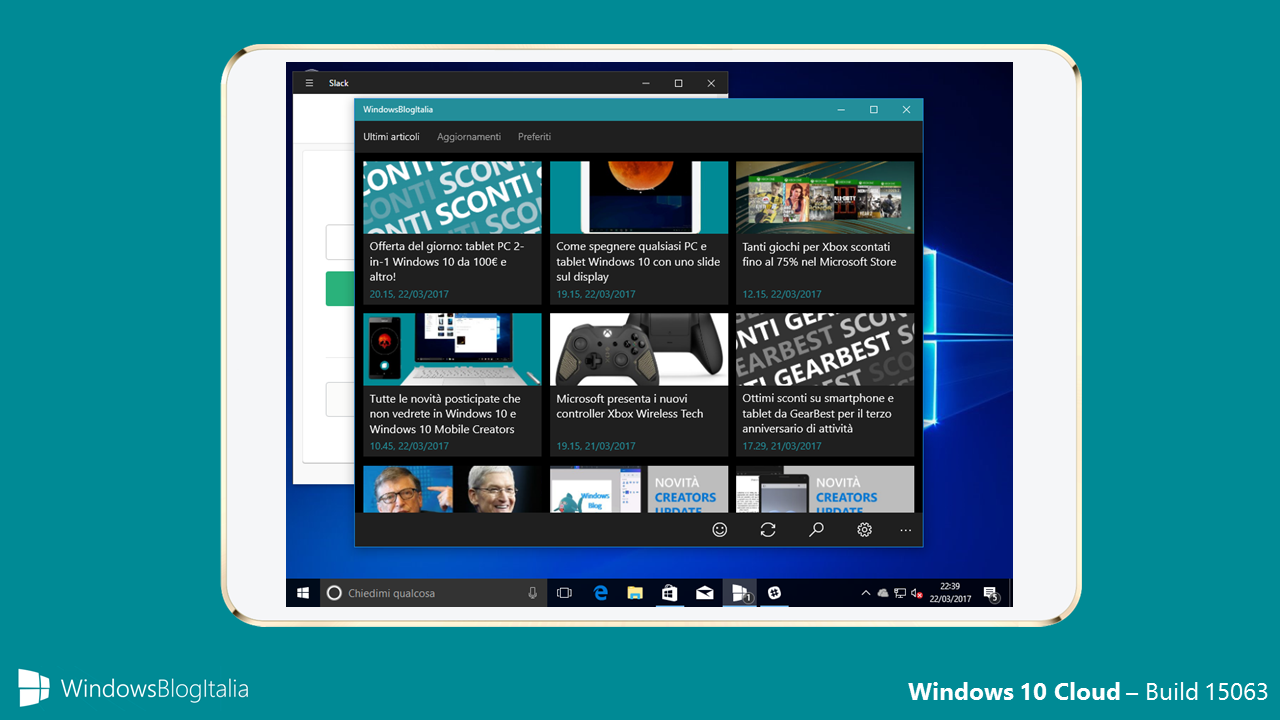Viewport: 1280px width, 720px height.
Task: Maximize the Slack window
Action: pos(678,83)
